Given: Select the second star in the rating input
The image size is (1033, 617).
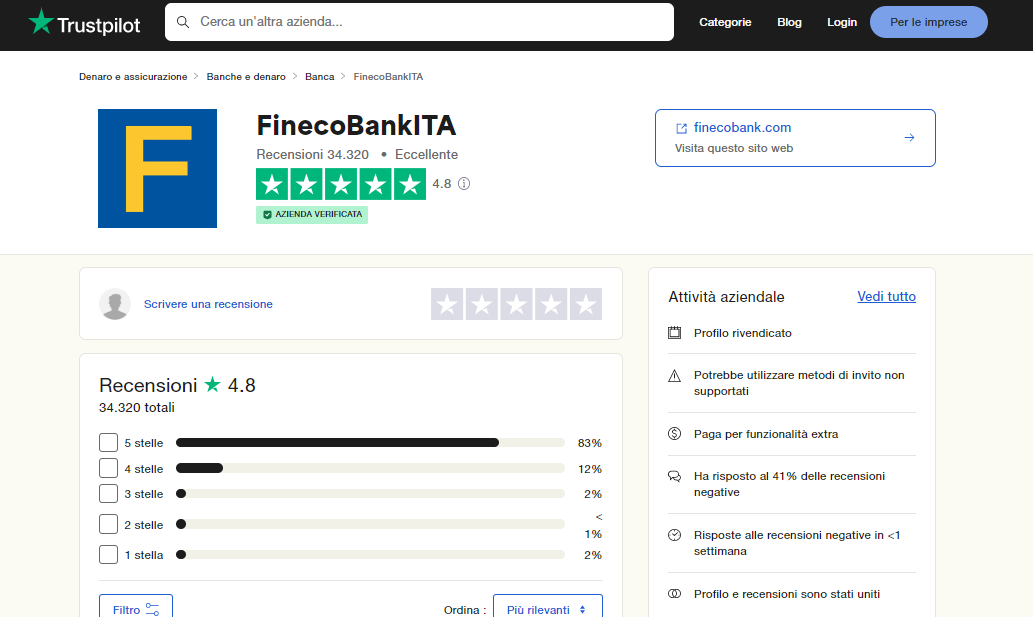Looking at the screenshot, I should 482,304.
